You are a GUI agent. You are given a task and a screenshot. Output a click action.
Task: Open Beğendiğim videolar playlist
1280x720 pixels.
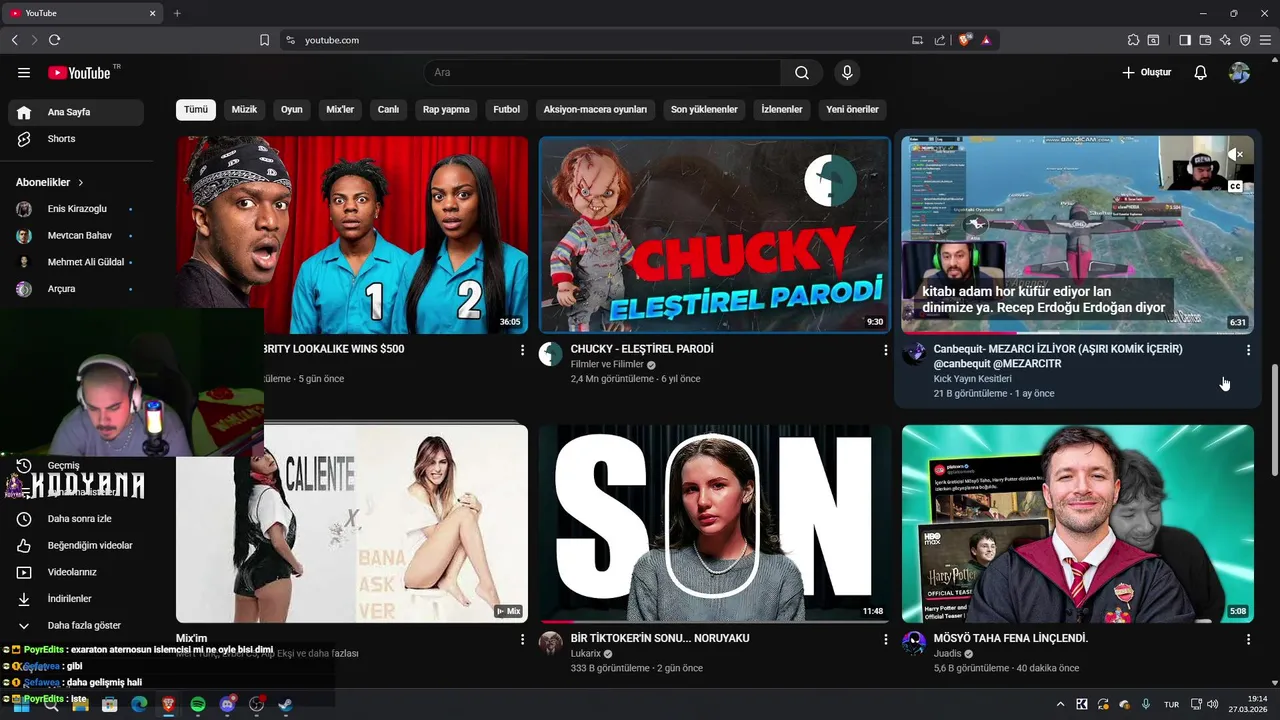75,545
